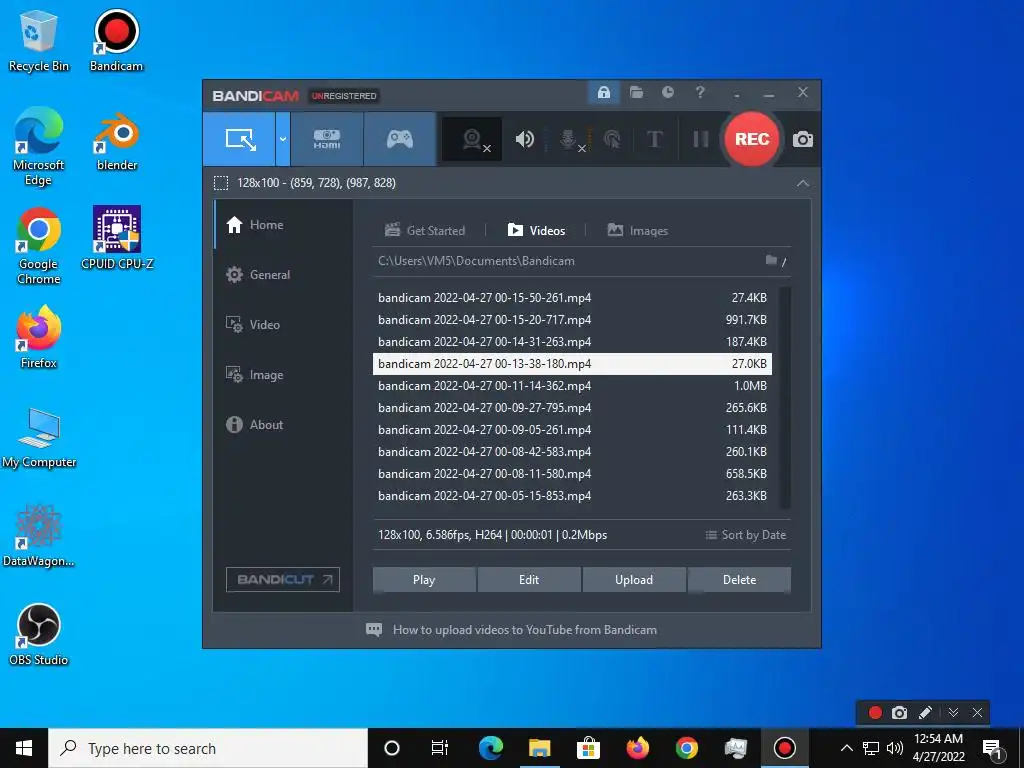Open the Sort by Date menu
The height and width of the screenshot is (768, 1024).
pyautogui.click(x=746, y=535)
